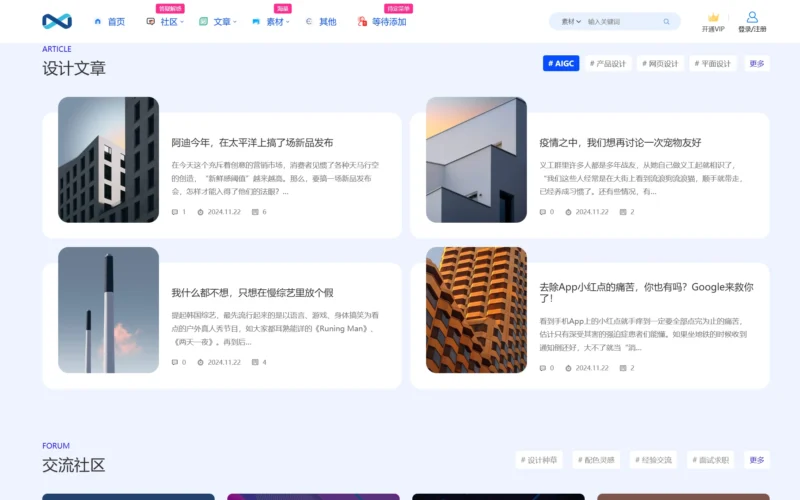Viewport: 800px width, 500px height.
Task: Switch to the # 产品设计 tag
Action: (x=608, y=63)
